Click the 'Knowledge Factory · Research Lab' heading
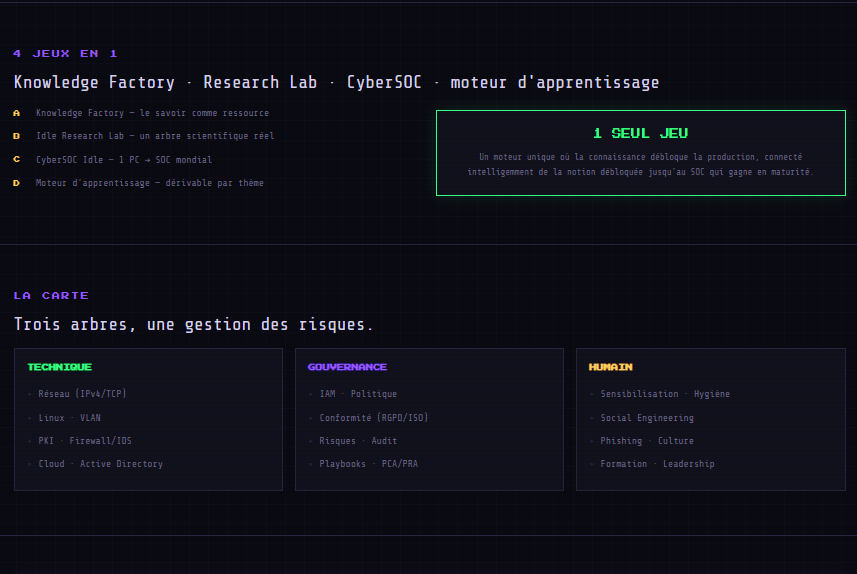The image size is (857, 574). [336, 83]
